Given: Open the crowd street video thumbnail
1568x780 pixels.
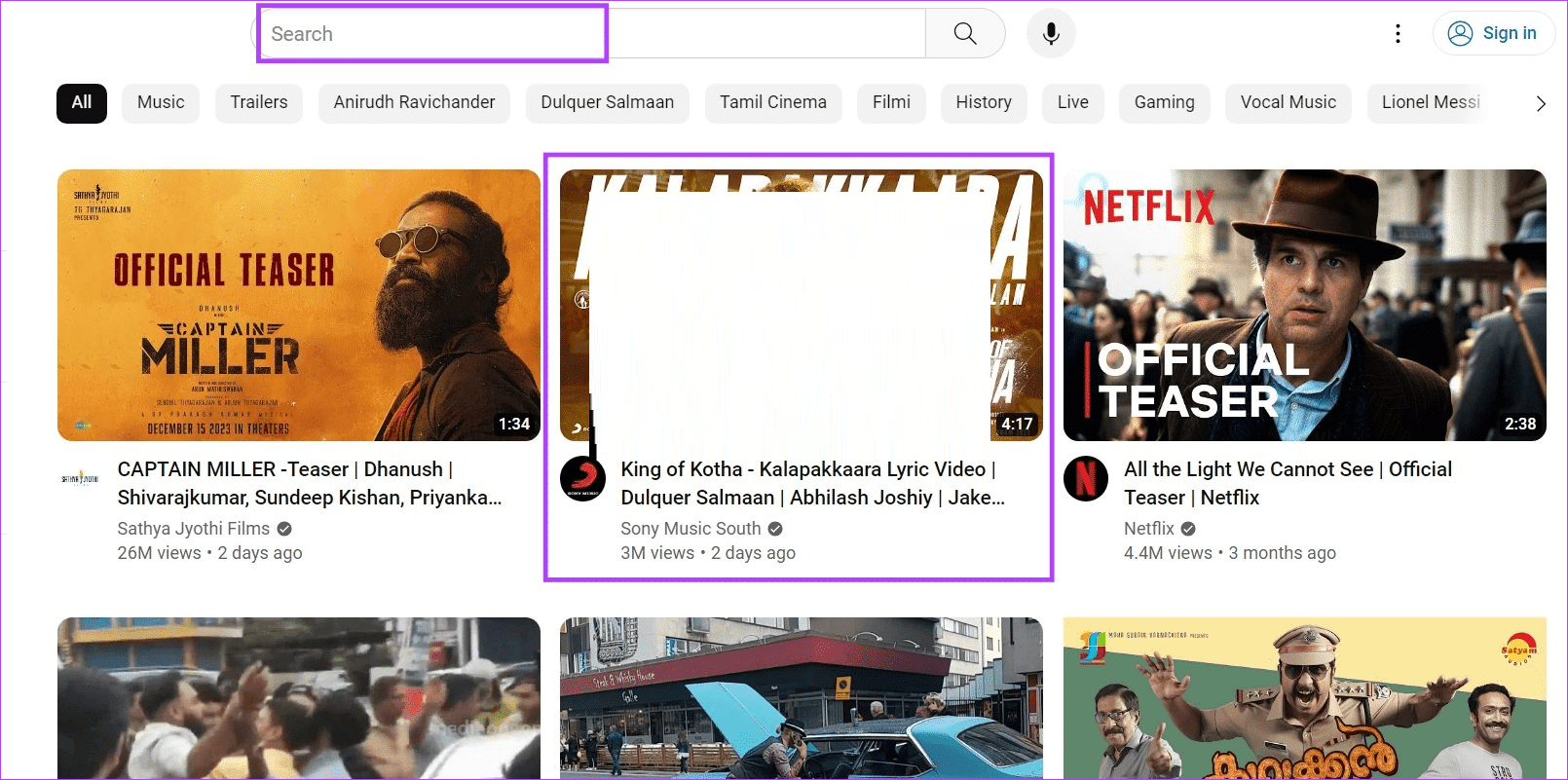Looking at the screenshot, I should [299, 698].
